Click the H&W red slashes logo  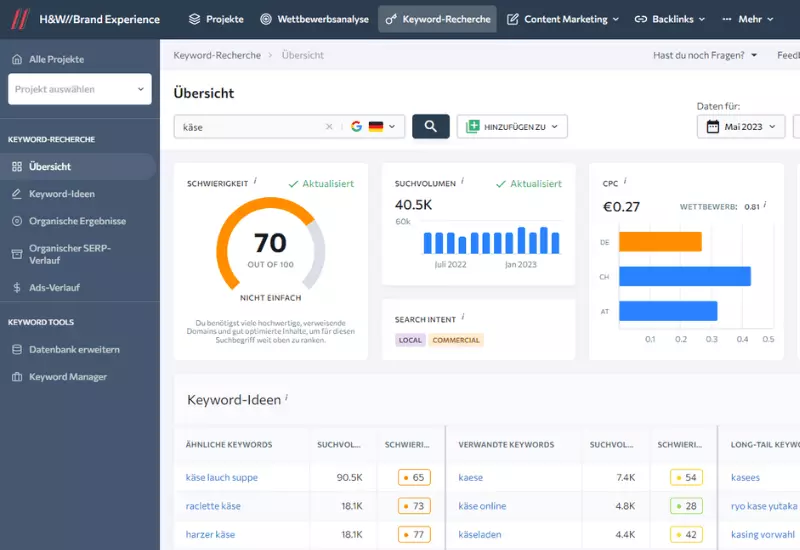click(x=20, y=19)
